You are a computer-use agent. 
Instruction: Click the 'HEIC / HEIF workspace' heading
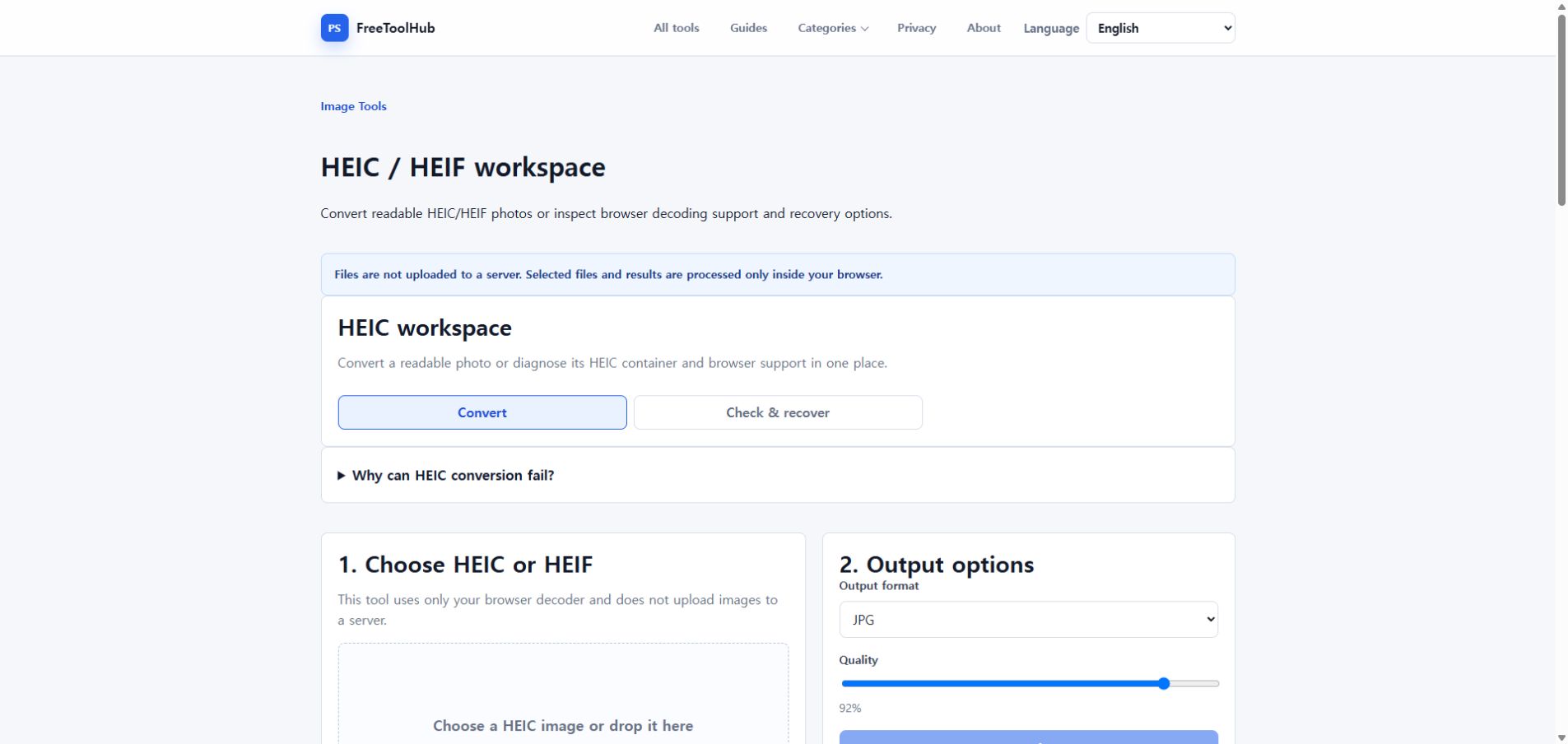click(463, 167)
